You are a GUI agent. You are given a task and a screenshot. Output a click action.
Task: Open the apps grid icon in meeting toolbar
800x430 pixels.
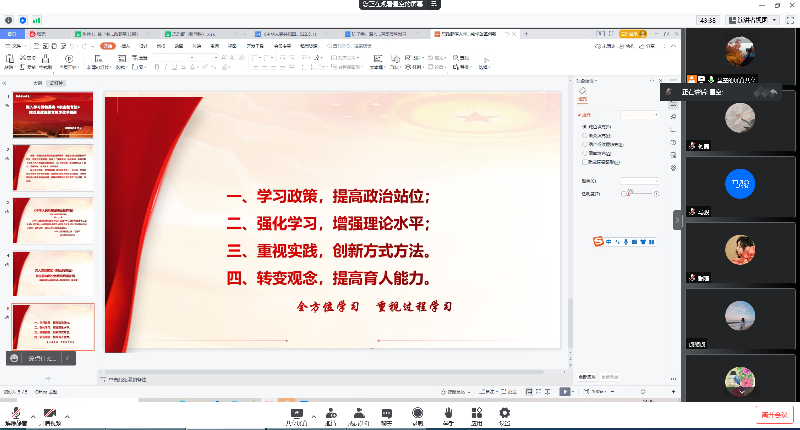[x=477, y=413]
